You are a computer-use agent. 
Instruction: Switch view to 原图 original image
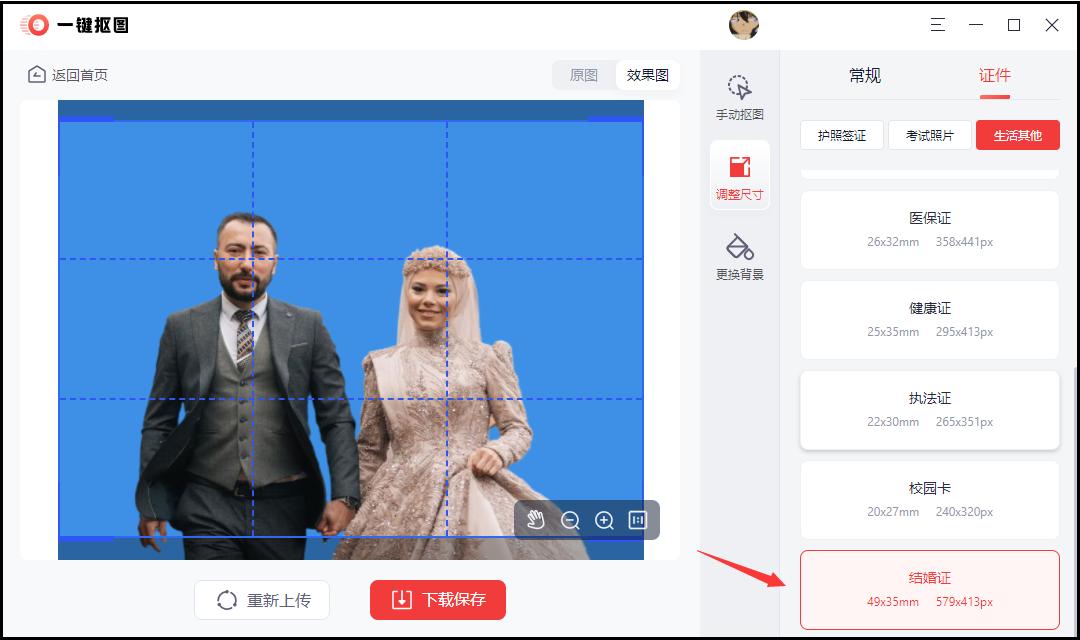582,74
